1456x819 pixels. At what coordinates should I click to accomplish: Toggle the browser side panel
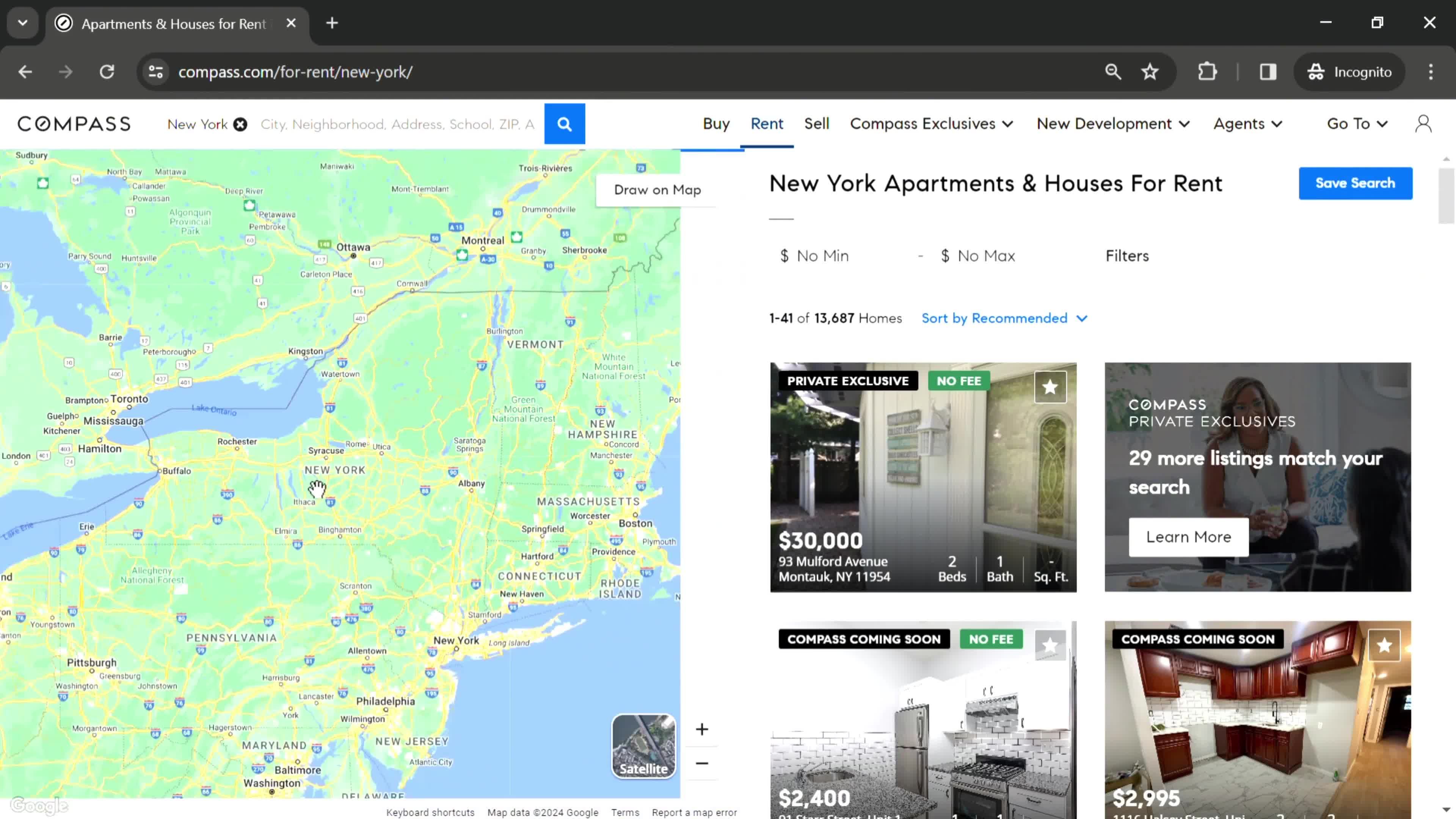coord(1268,72)
